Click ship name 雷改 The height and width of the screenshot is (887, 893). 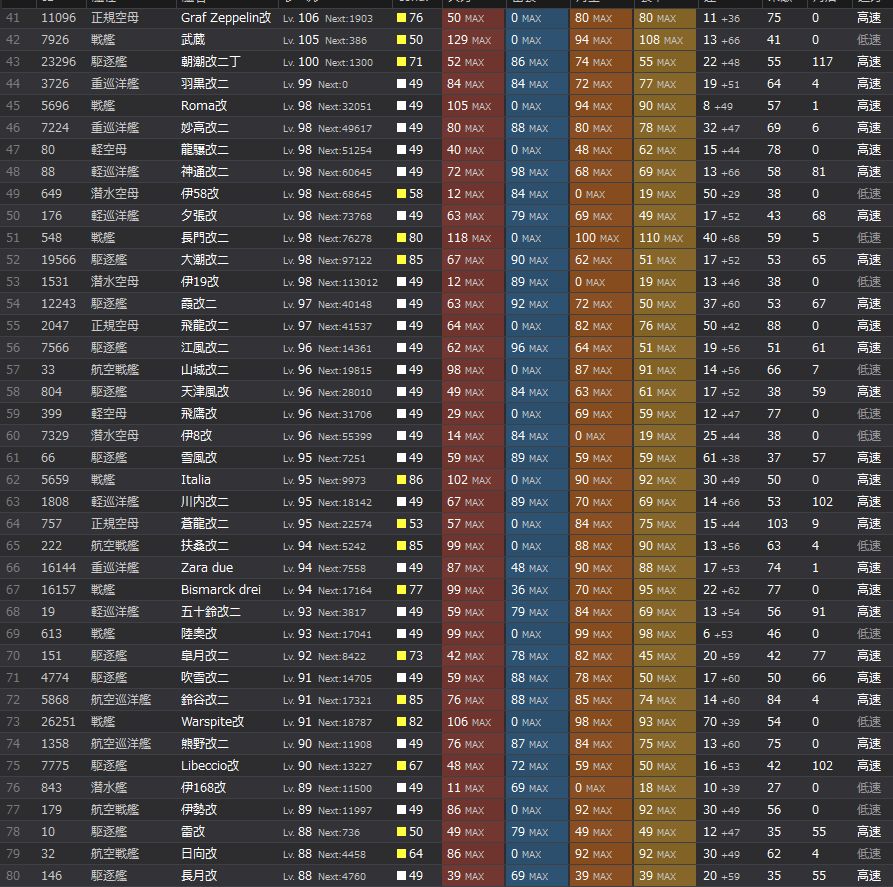coord(192,832)
